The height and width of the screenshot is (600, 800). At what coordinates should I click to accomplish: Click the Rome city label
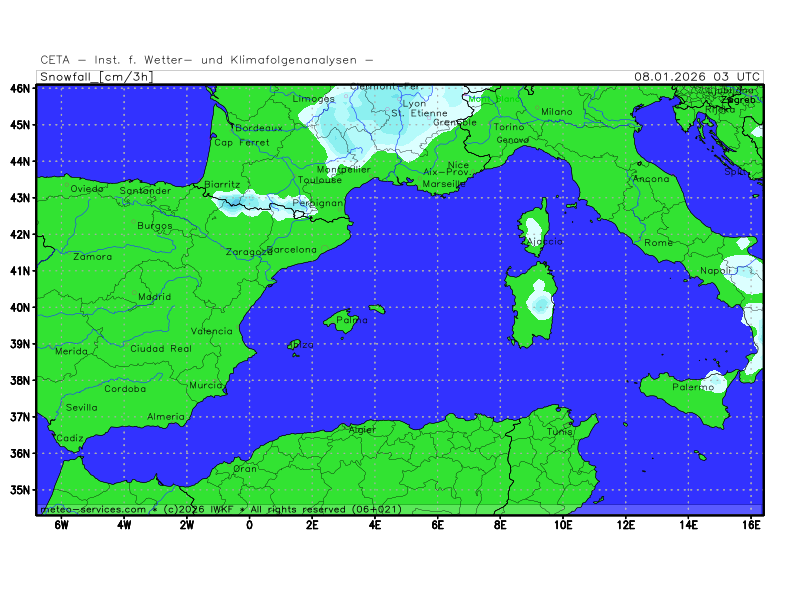pyautogui.click(x=659, y=243)
